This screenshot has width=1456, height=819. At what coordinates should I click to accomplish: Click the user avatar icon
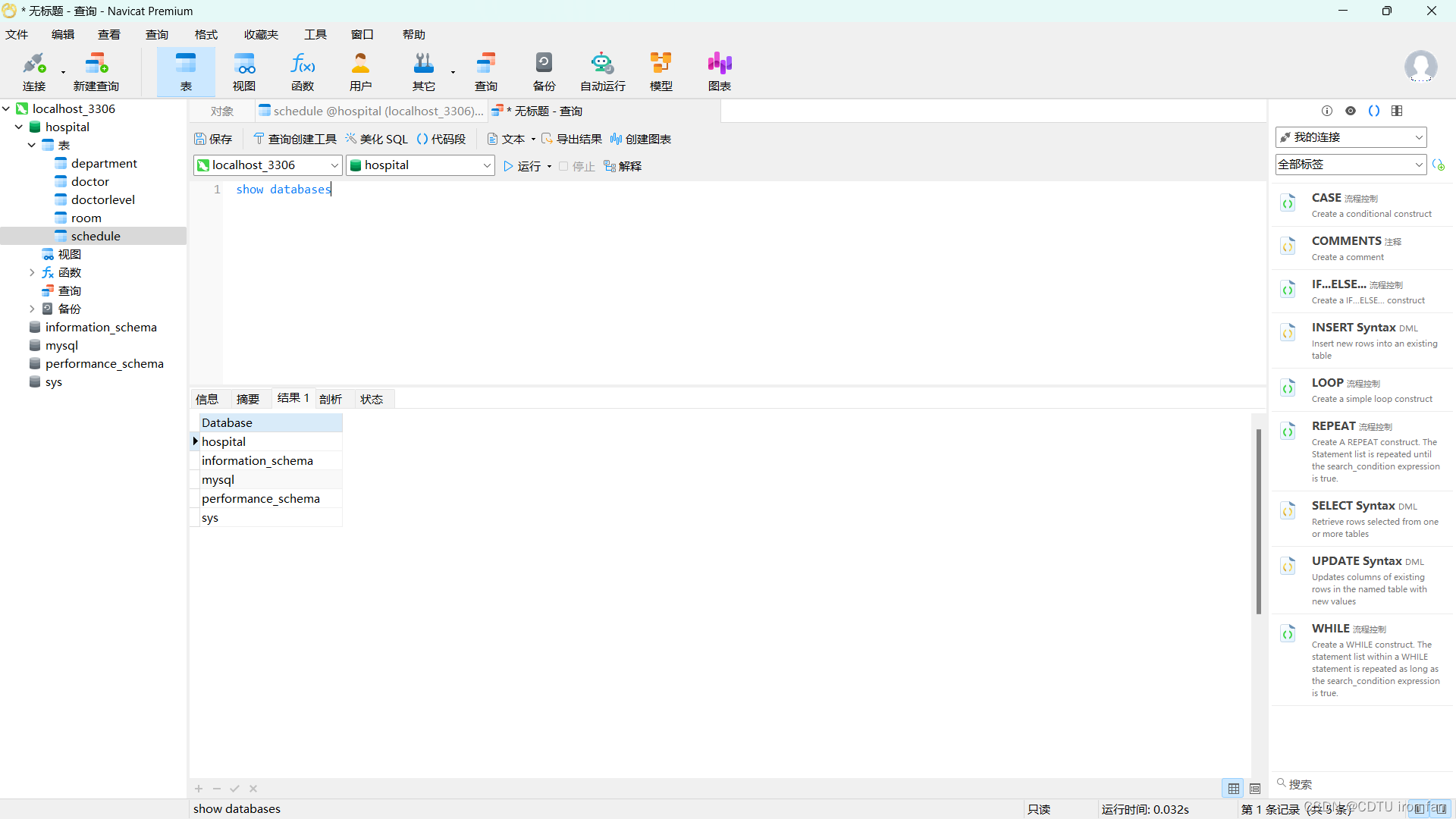[1420, 67]
